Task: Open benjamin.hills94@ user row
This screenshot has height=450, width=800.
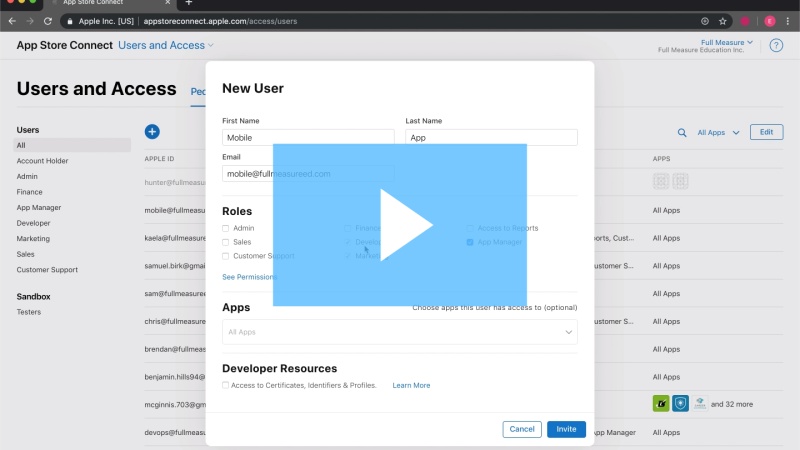Action: pos(175,377)
